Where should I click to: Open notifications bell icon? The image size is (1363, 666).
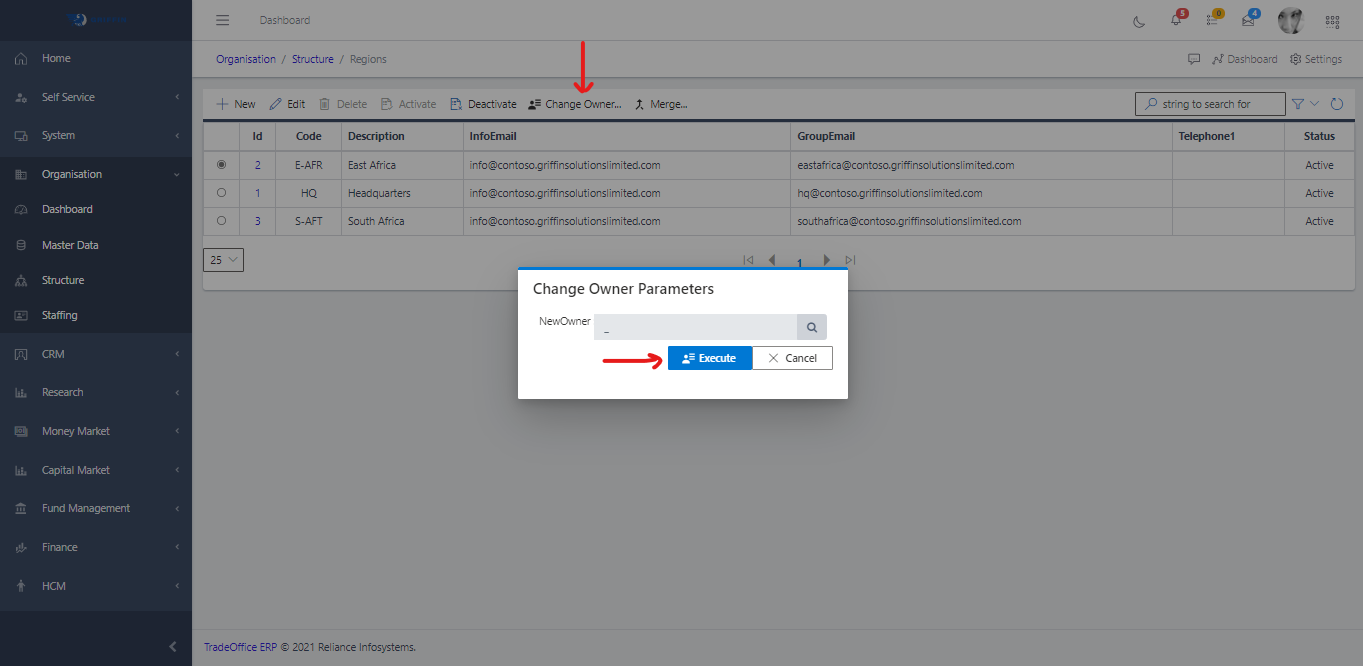(1176, 21)
